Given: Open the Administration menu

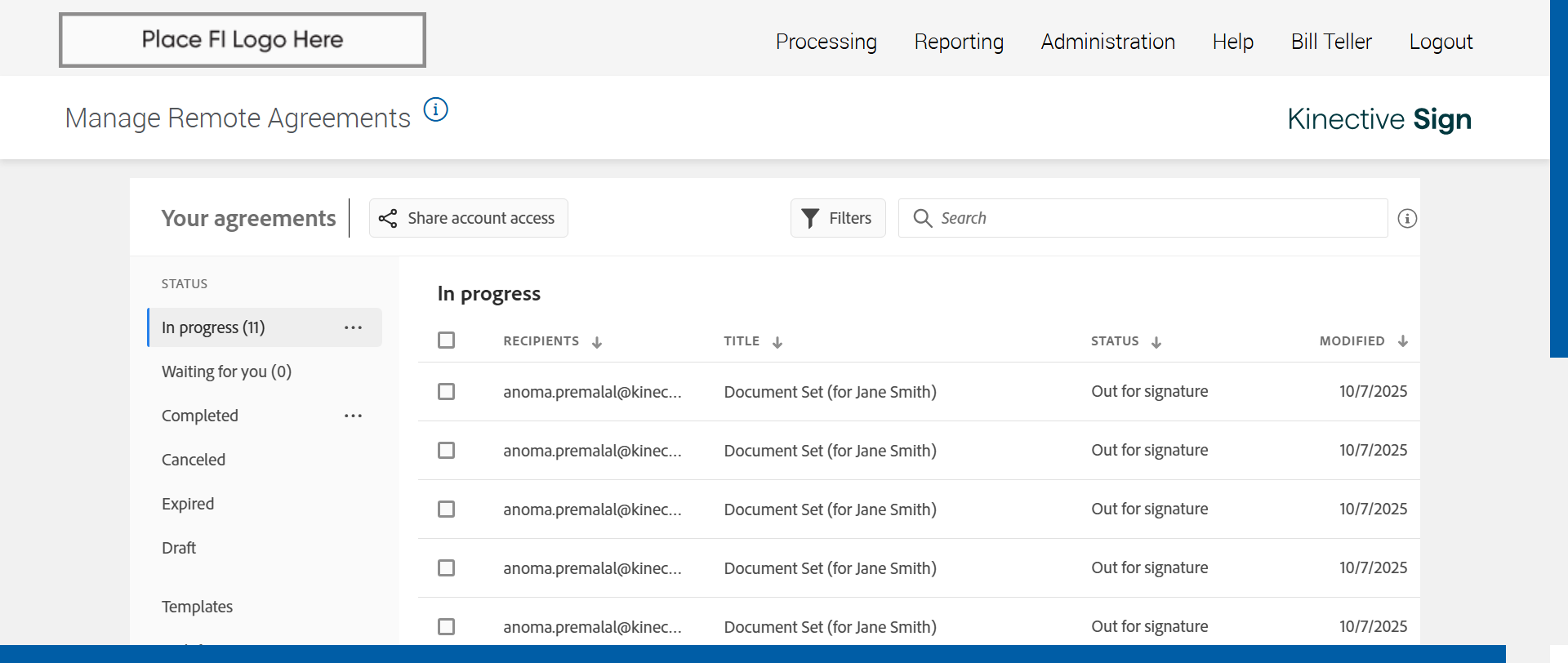Looking at the screenshot, I should [1107, 42].
